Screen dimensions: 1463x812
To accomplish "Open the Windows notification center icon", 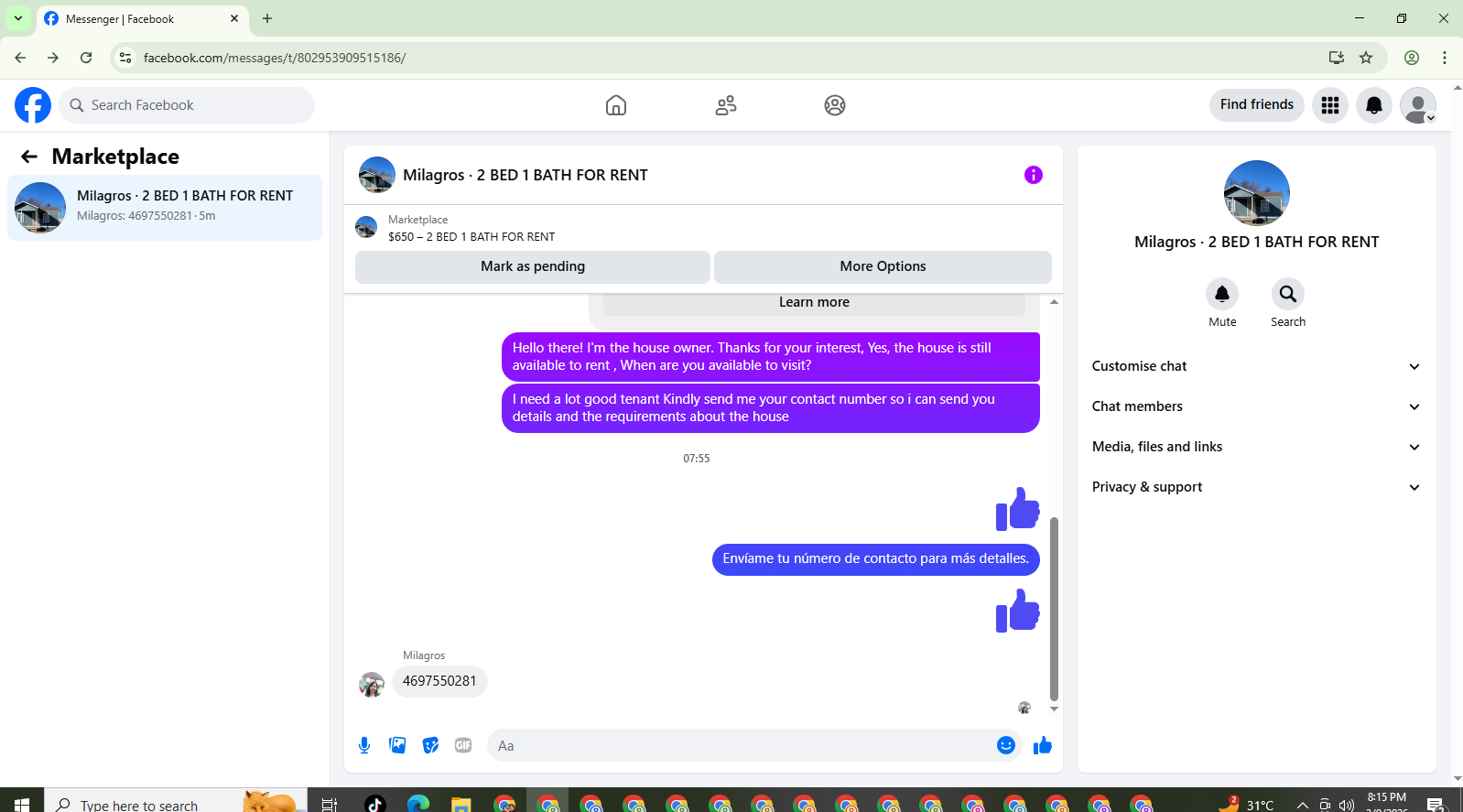I will (1436, 805).
